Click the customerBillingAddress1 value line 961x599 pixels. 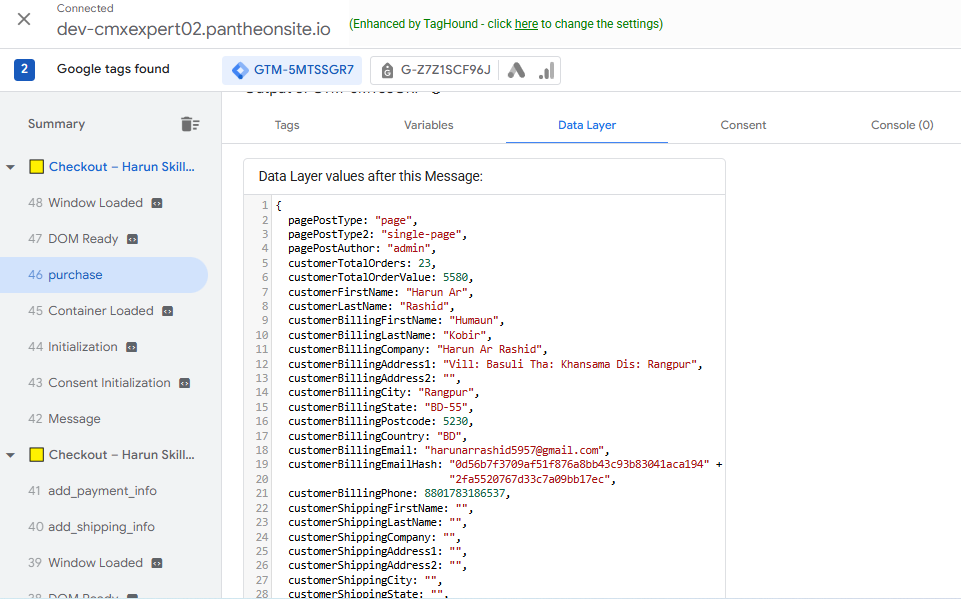pos(569,364)
